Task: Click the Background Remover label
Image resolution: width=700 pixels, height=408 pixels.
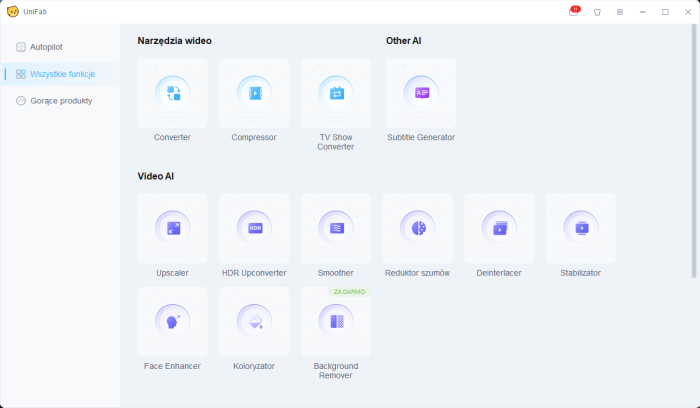Action: click(336, 371)
